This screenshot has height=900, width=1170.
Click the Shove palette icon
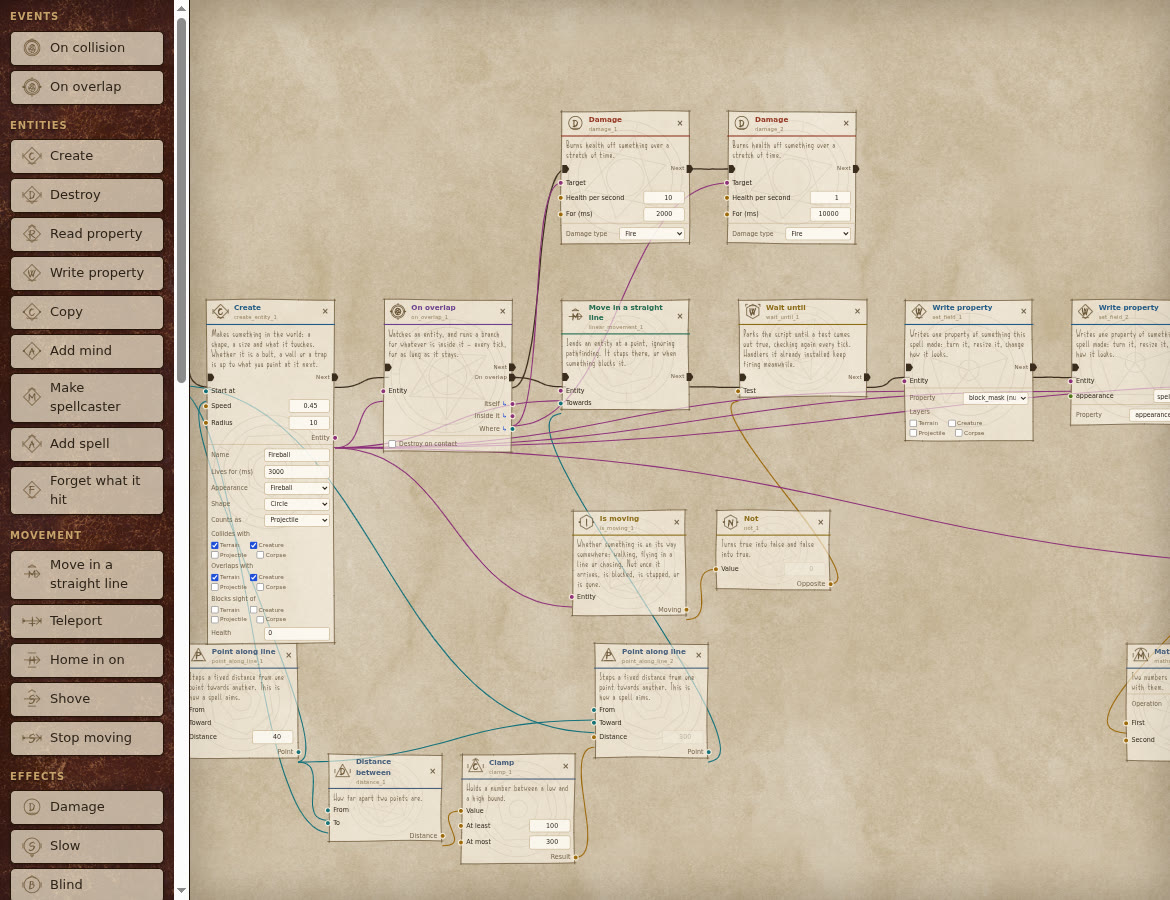tap(32, 699)
